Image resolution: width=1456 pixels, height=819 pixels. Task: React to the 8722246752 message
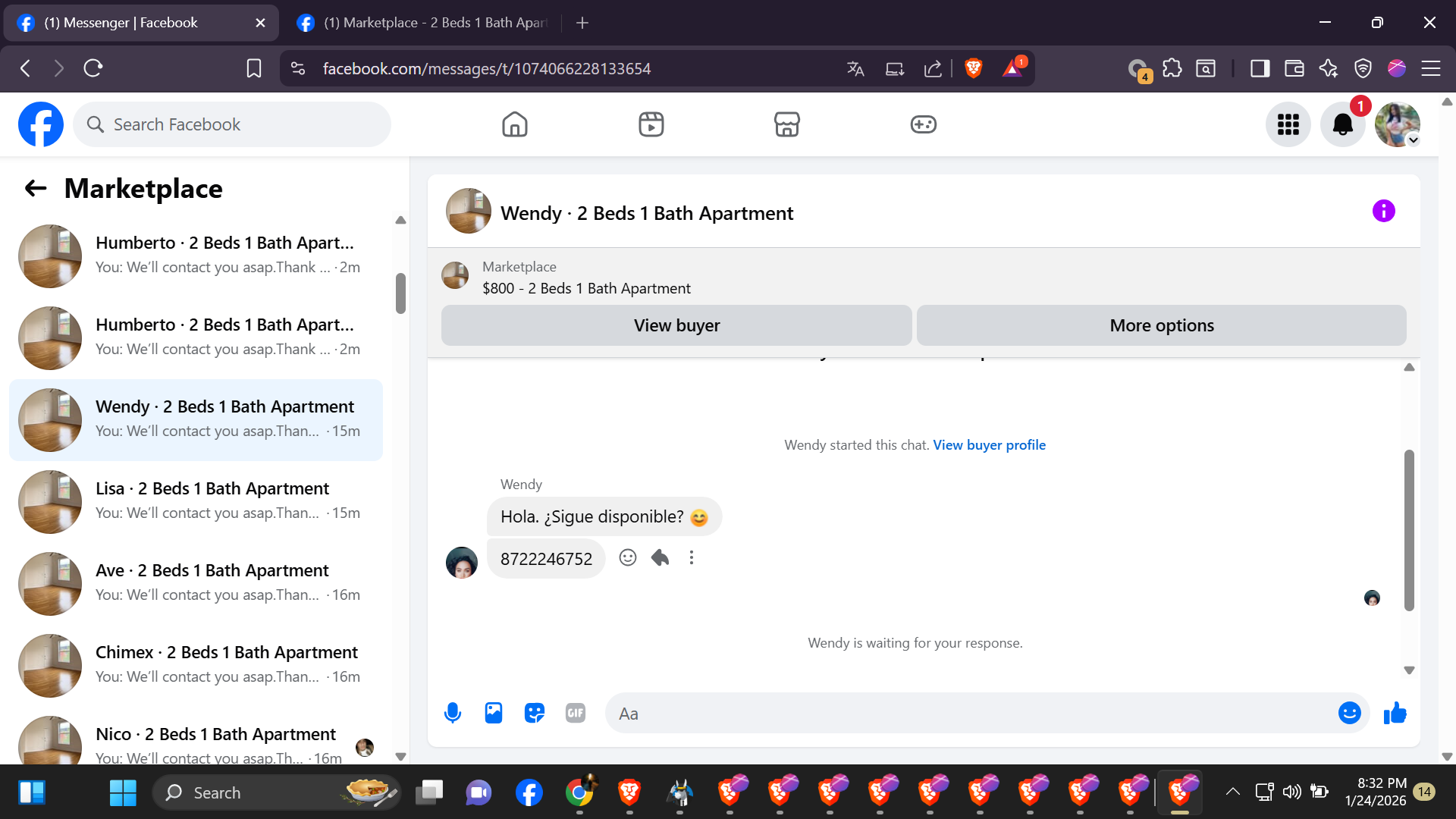click(628, 558)
